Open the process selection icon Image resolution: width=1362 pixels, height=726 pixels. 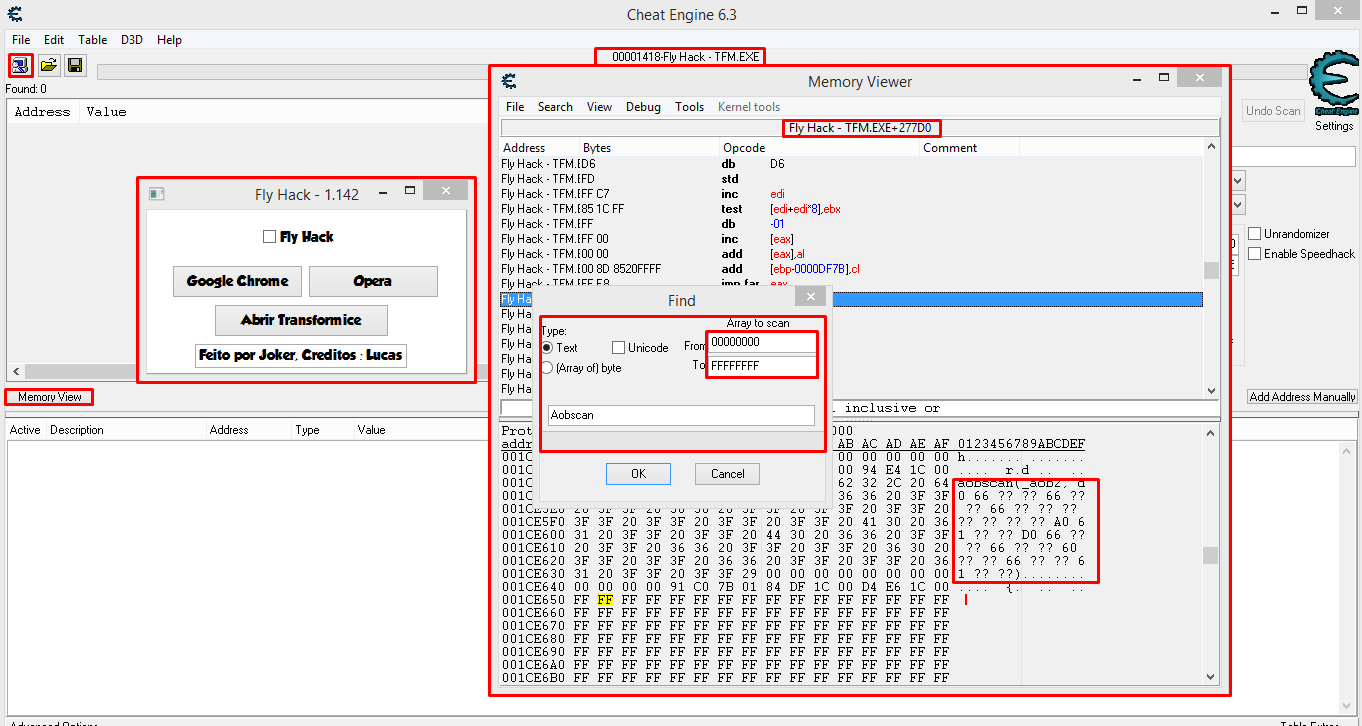(20, 66)
